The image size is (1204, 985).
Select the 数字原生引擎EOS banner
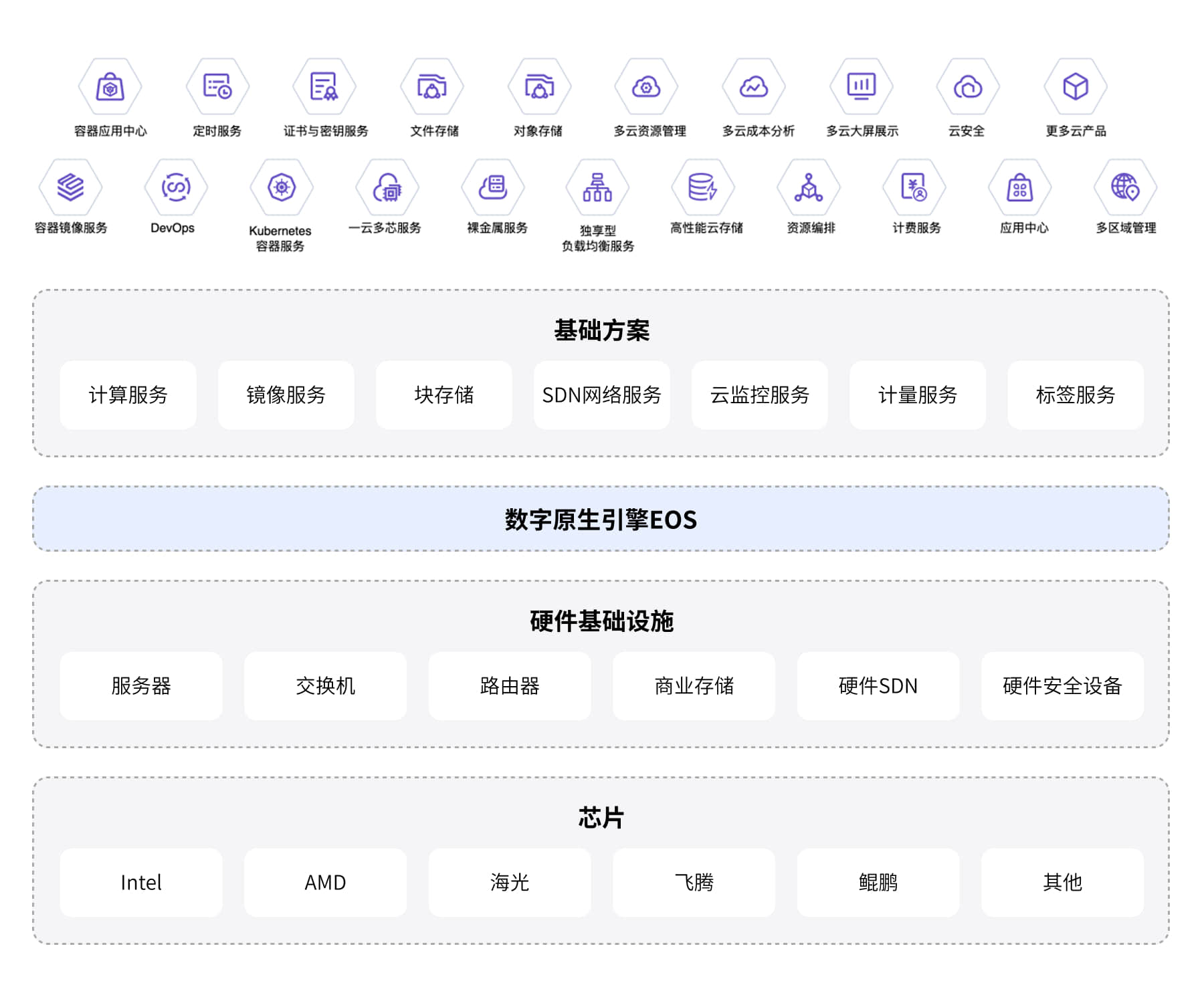click(x=601, y=519)
